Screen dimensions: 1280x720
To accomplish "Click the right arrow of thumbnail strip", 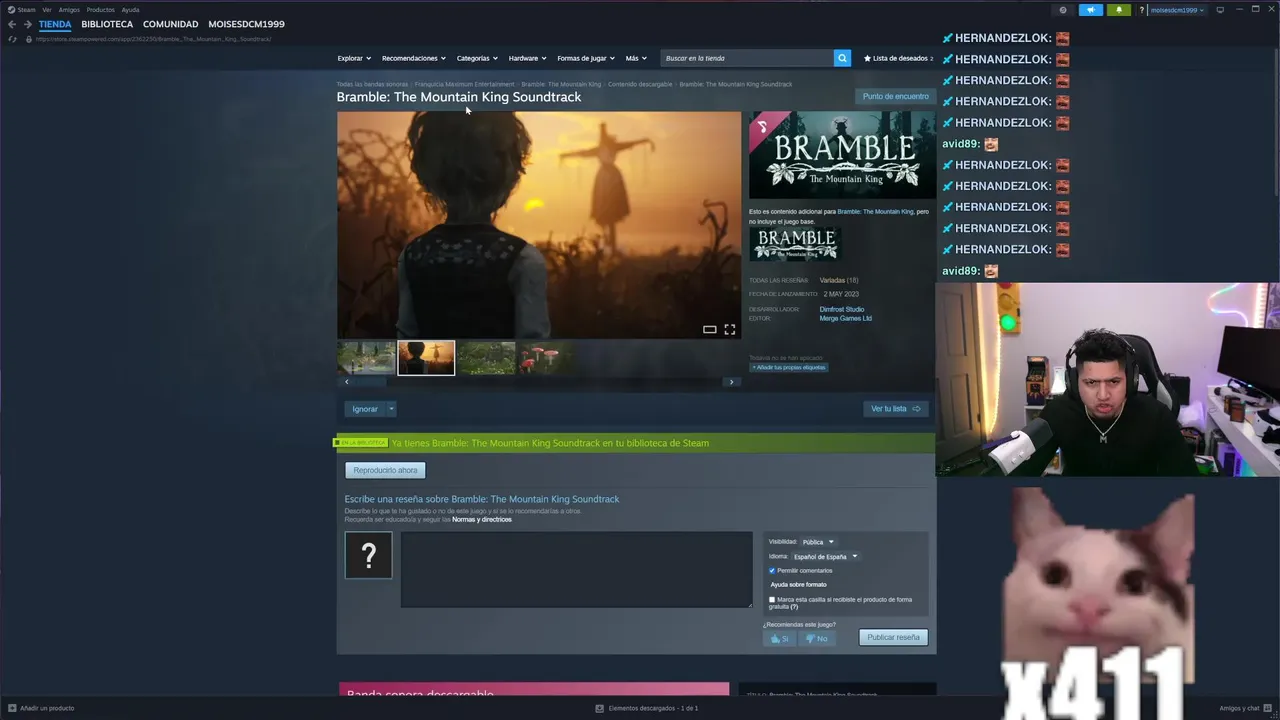I will coord(731,382).
